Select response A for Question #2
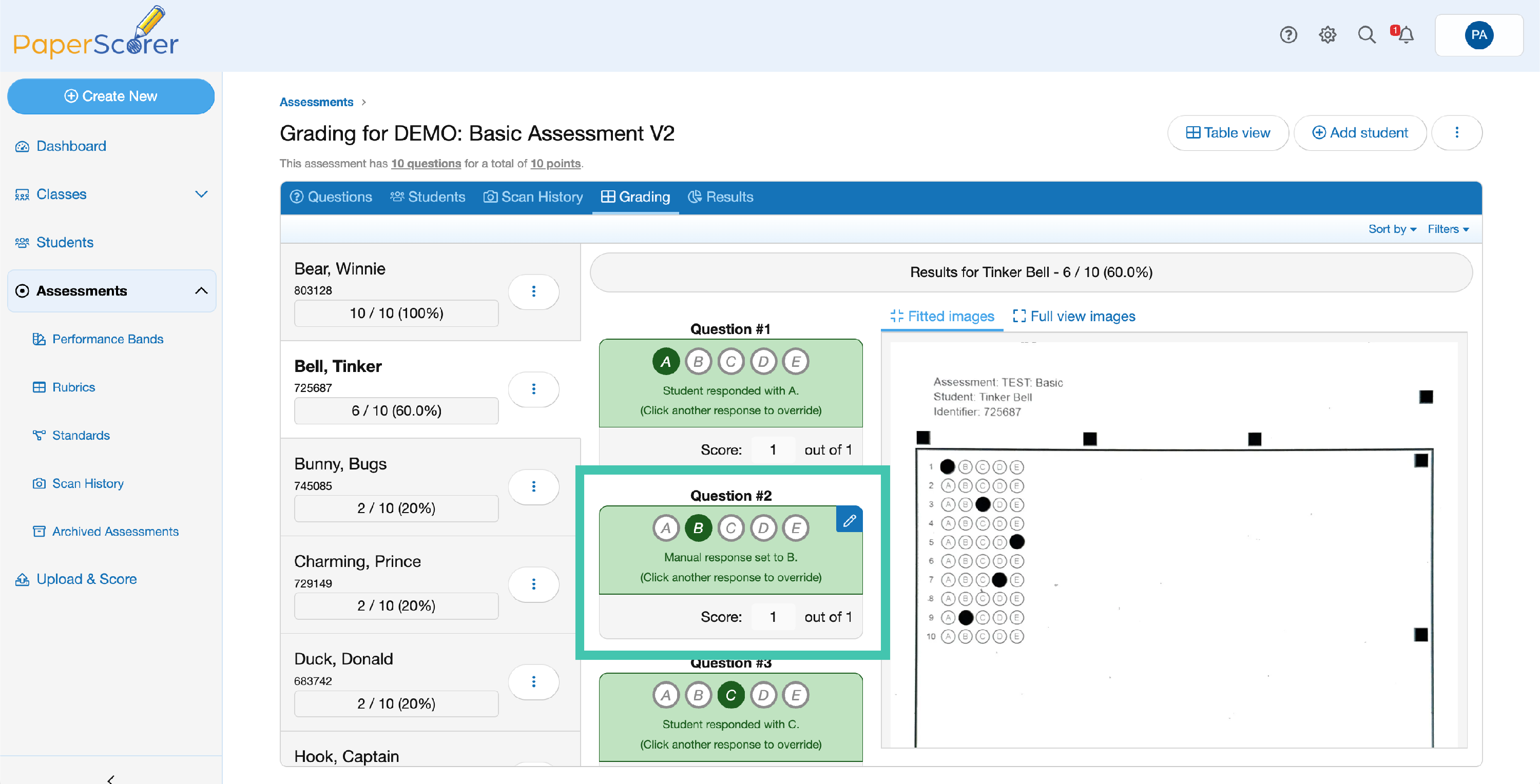This screenshot has height=784, width=1540. (665, 528)
